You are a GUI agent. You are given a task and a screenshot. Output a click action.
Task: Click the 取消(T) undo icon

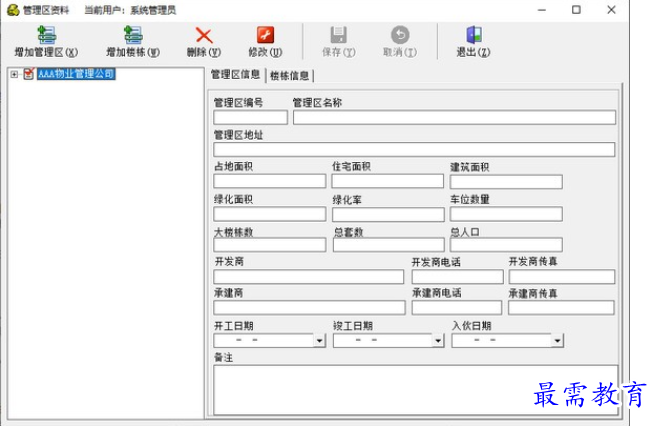pyautogui.click(x=400, y=35)
